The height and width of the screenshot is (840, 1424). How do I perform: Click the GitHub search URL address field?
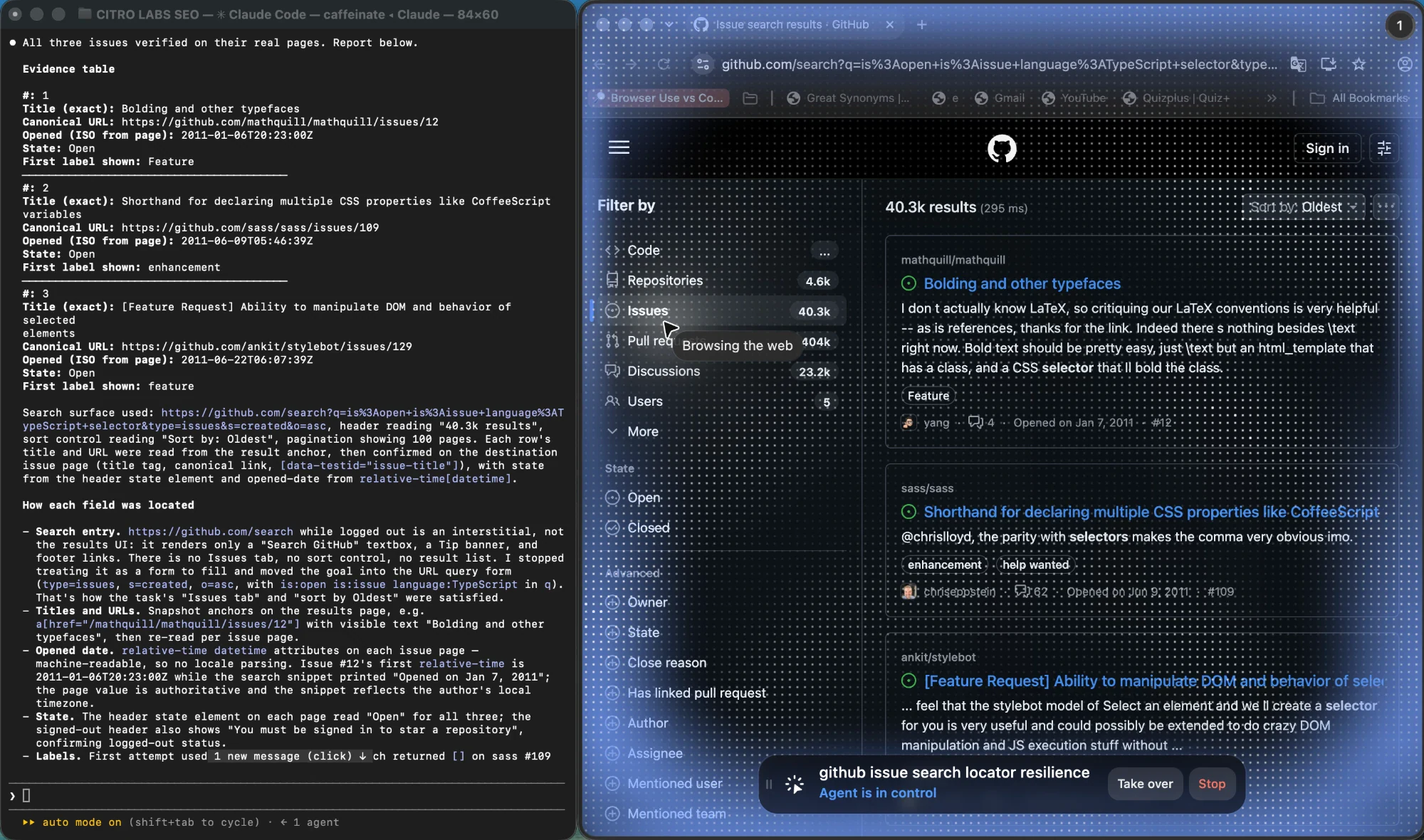pos(999,65)
